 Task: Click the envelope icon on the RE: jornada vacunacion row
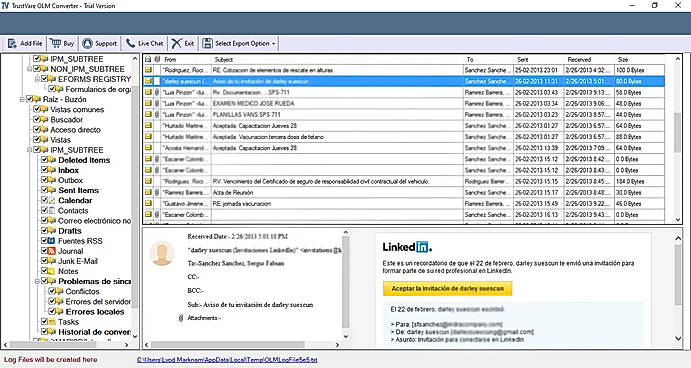(149, 203)
